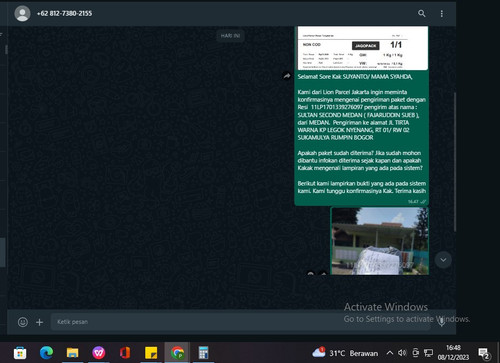The image size is (500, 363).
Task: Click the +62 812-7380-2155 contact name header
Action: tap(64, 13)
